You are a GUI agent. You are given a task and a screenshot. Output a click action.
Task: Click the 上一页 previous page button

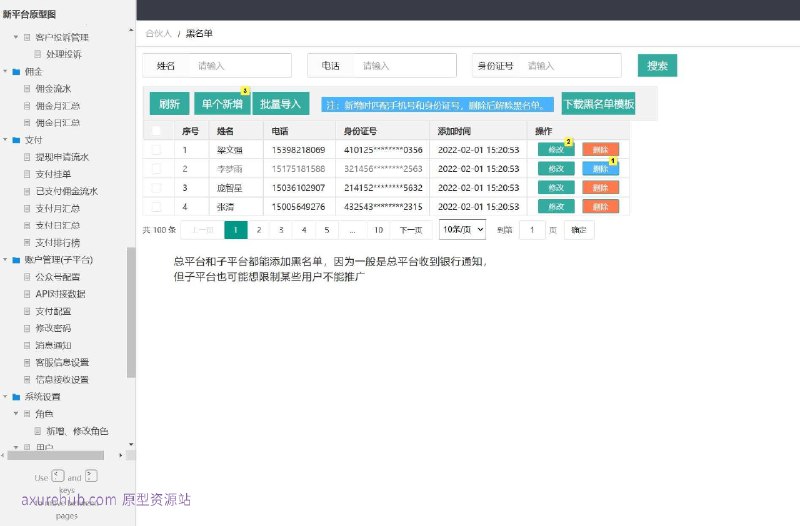(203, 230)
